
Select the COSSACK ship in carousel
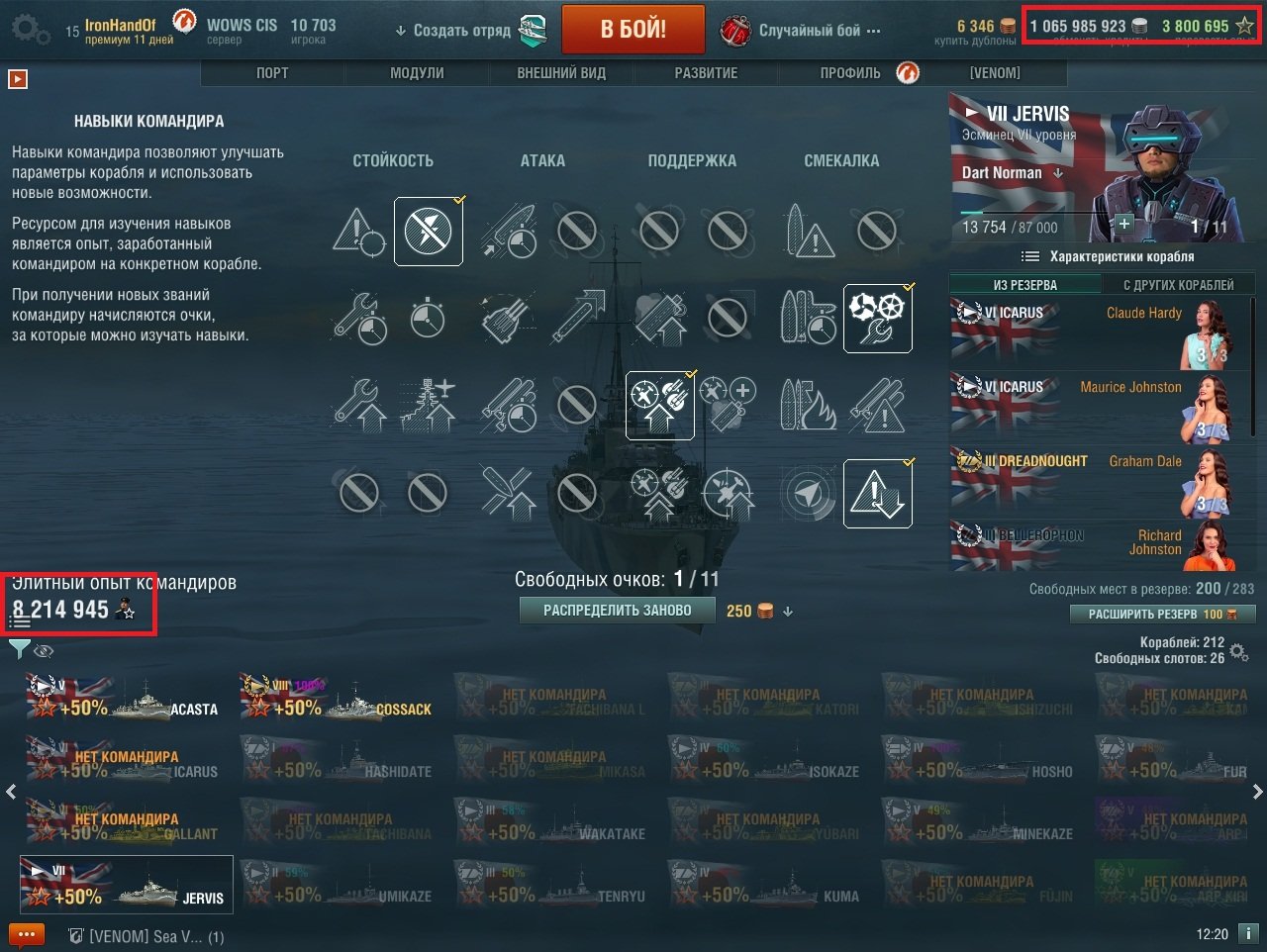[338, 697]
